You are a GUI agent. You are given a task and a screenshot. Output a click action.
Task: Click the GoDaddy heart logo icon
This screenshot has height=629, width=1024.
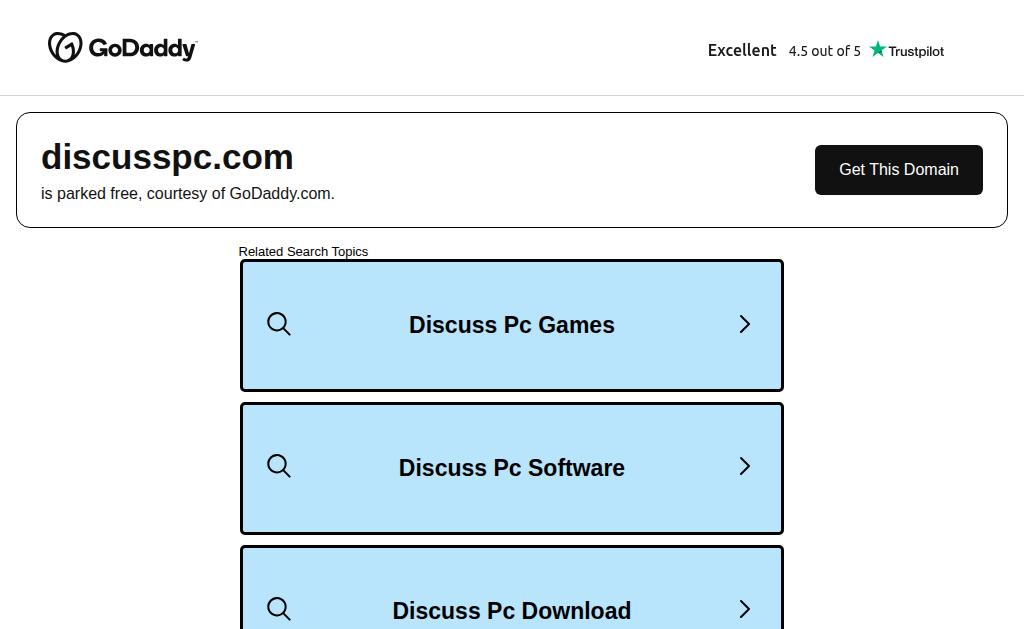[65, 47]
